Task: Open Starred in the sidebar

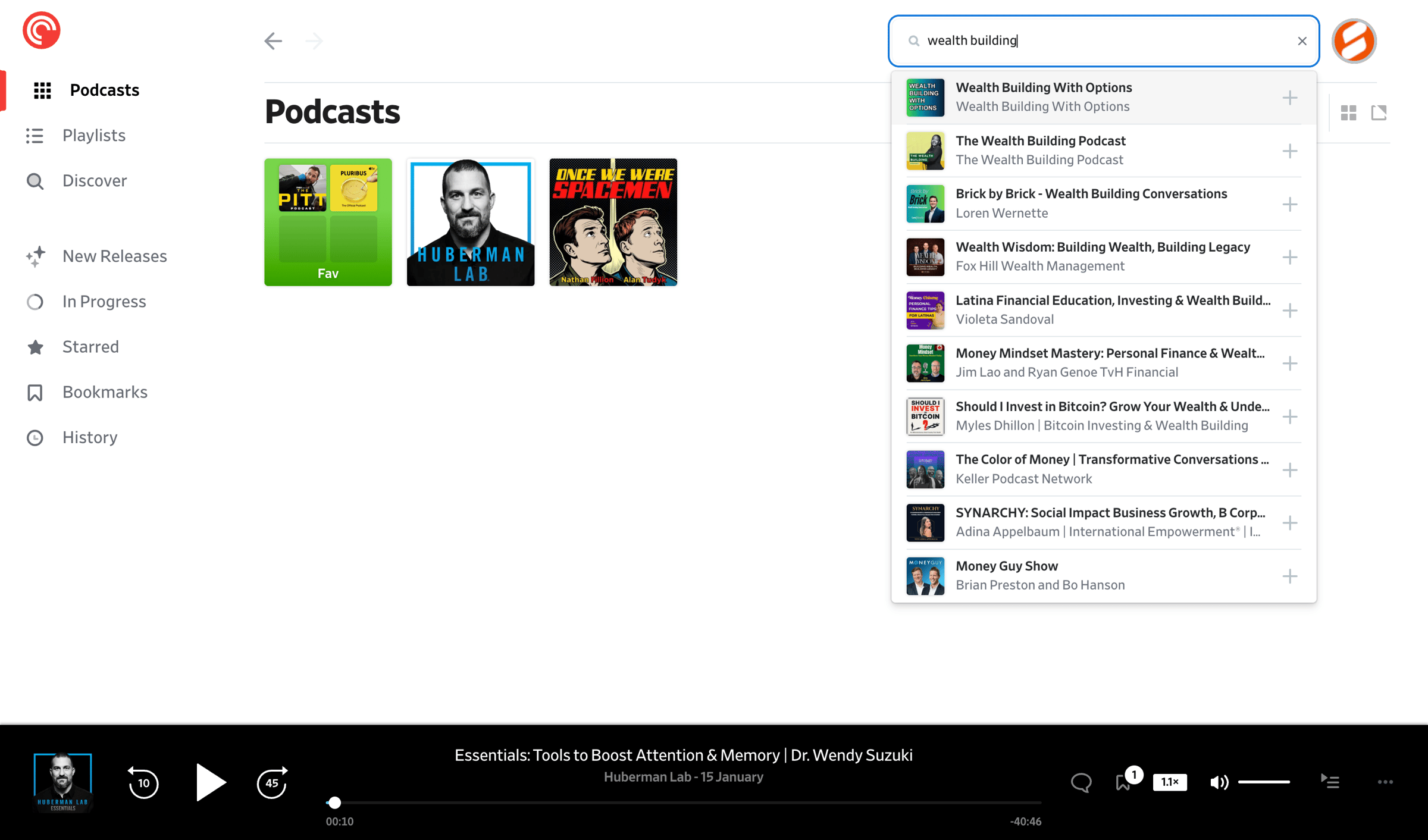Action: pyautogui.click(x=72, y=347)
